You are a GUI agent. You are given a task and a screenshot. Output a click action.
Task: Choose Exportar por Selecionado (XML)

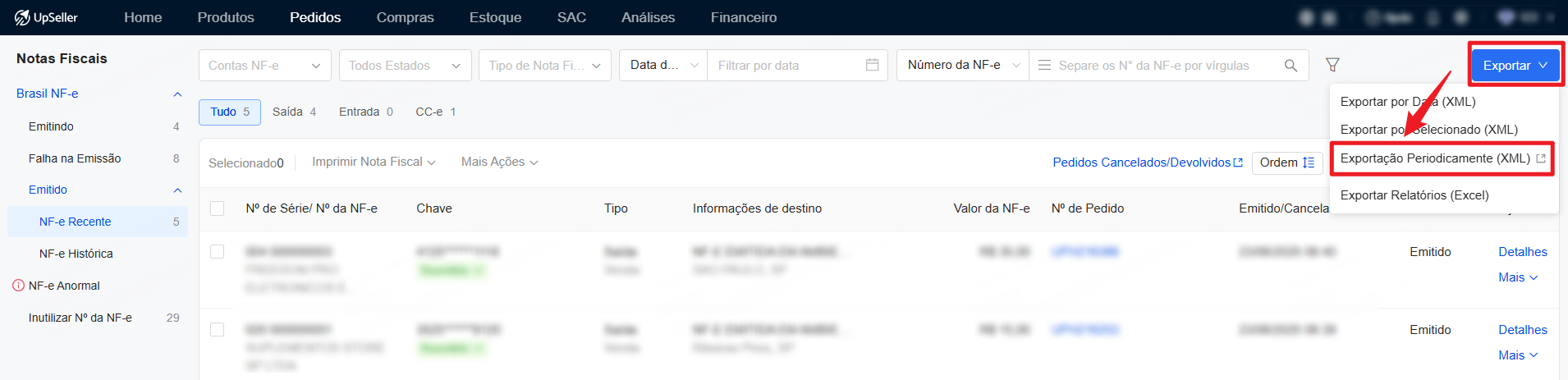(1429, 130)
